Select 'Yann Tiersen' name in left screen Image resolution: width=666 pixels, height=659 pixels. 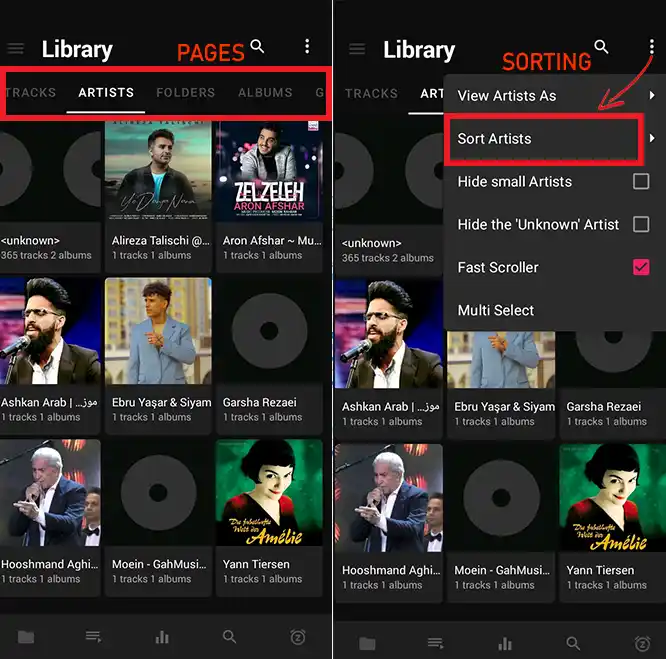tap(256, 564)
